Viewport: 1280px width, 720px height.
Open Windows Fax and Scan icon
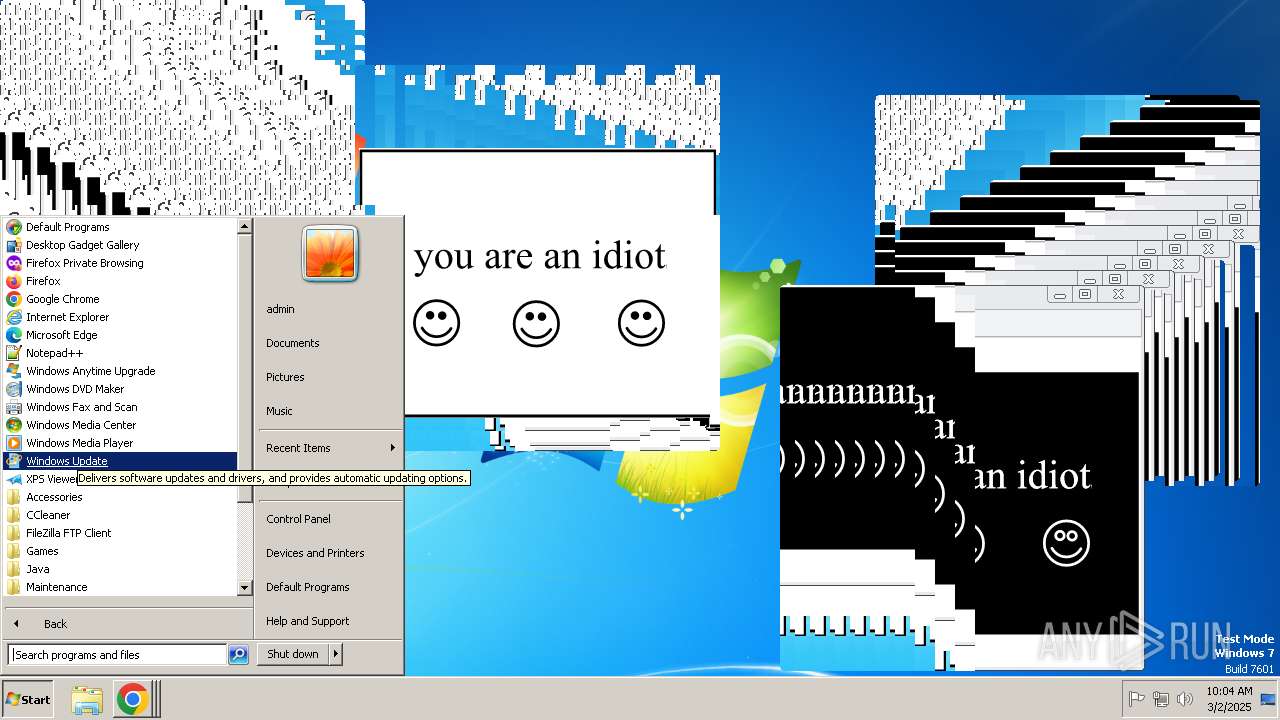(14, 407)
